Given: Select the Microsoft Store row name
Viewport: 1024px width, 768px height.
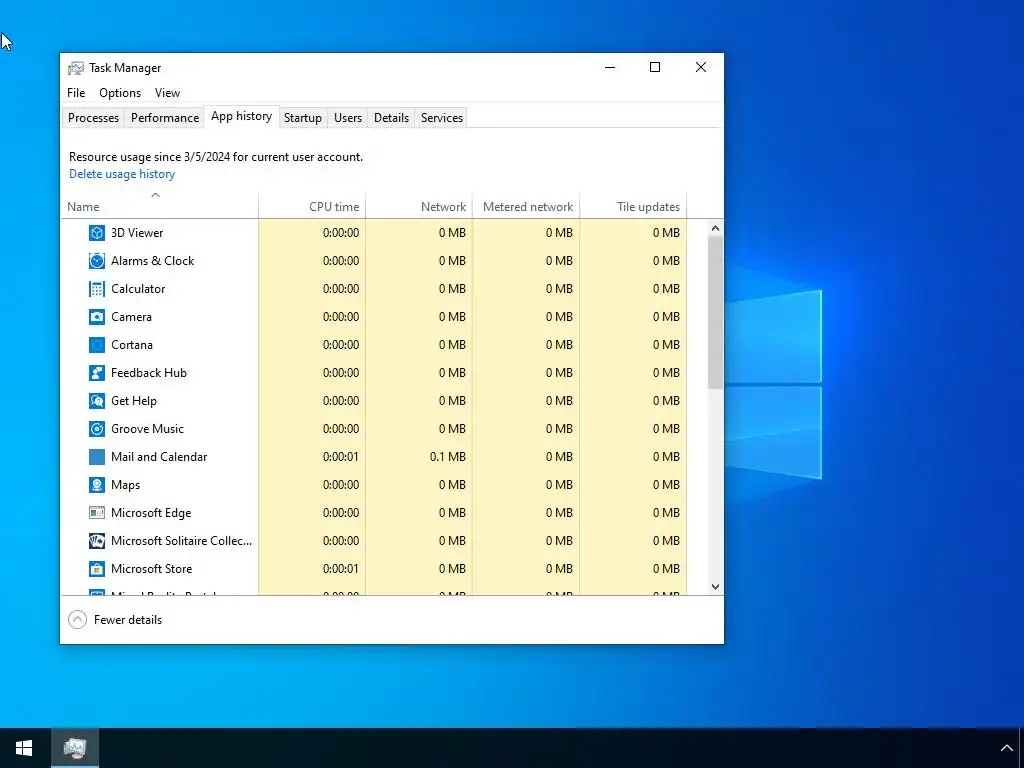Looking at the screenshot, I should [152, 569].
